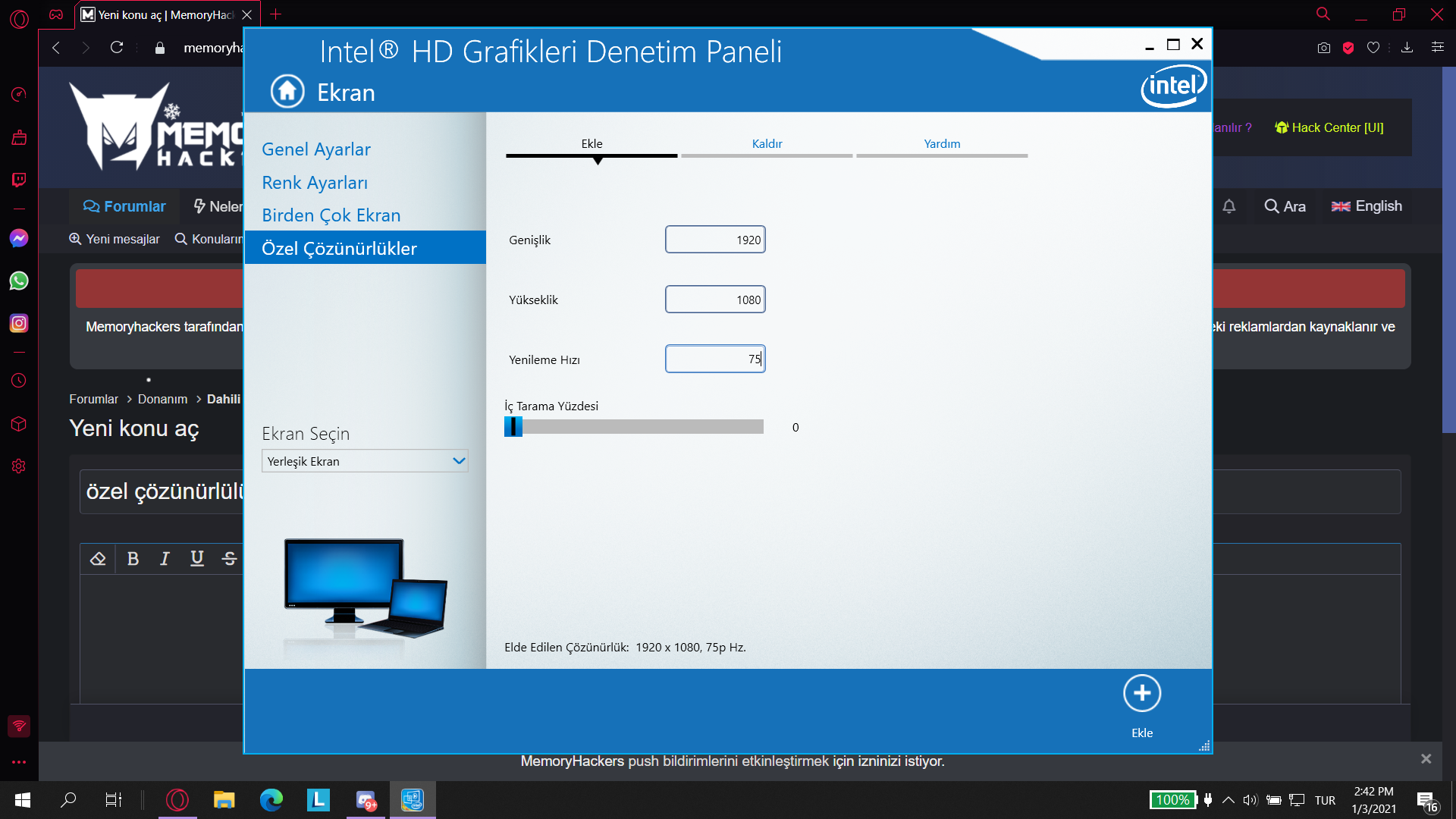Image resolution: width=1456 pixels, height=819 pixels.
Task: Click Yeni mesajlar link on forum
Action: click(115, 239)
